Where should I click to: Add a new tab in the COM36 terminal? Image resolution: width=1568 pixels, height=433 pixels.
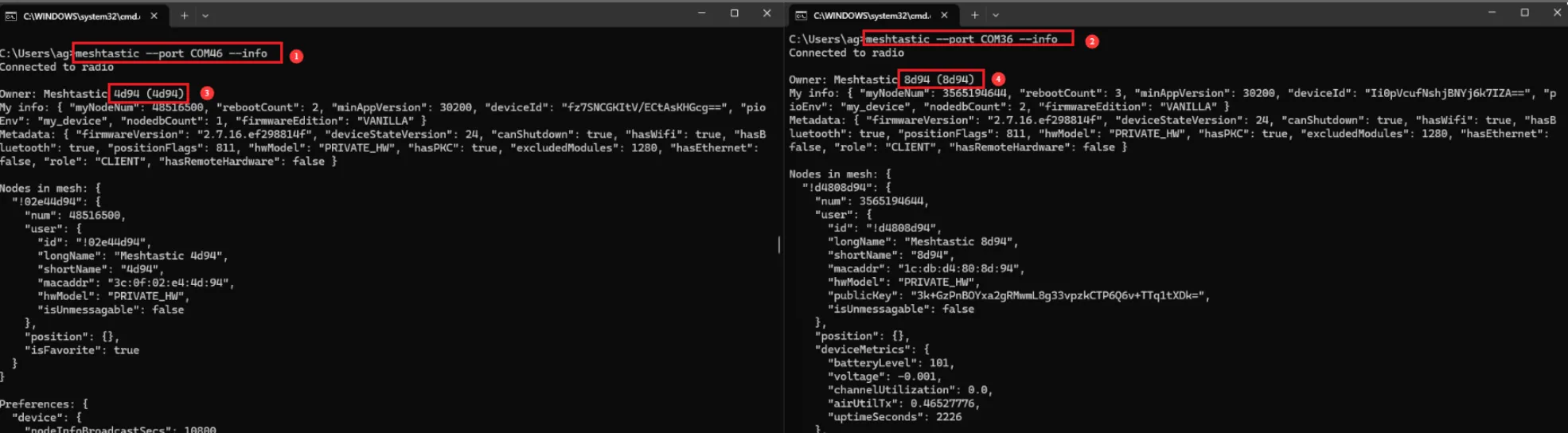coord(974,15)
